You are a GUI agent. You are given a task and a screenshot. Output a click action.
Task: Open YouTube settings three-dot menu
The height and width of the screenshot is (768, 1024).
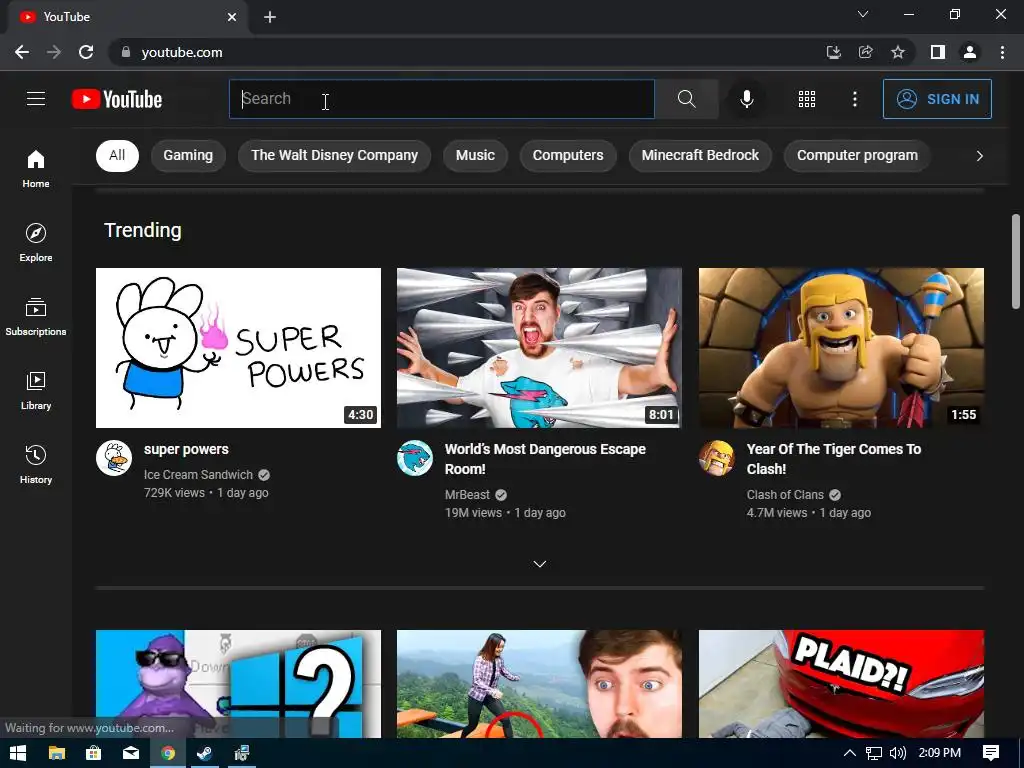tap(854, 99)
